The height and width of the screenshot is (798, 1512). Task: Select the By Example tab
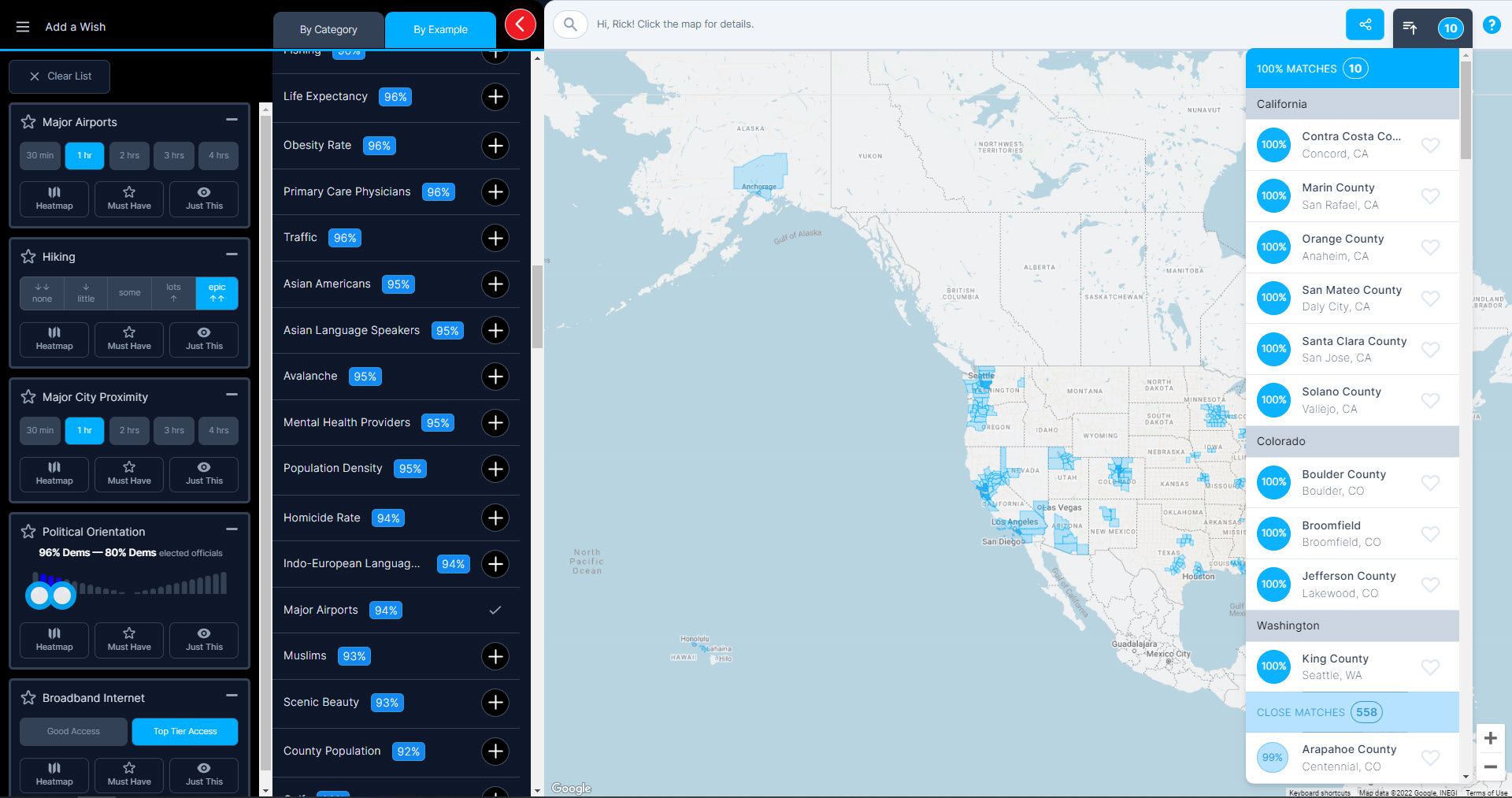coord(440,30)
